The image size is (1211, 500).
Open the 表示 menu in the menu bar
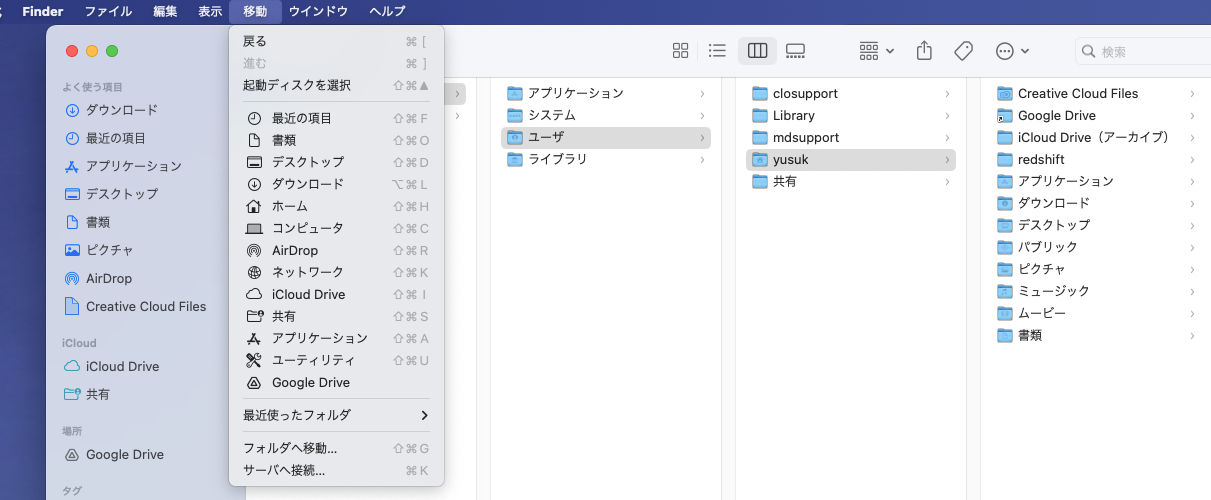coord(210,11)
